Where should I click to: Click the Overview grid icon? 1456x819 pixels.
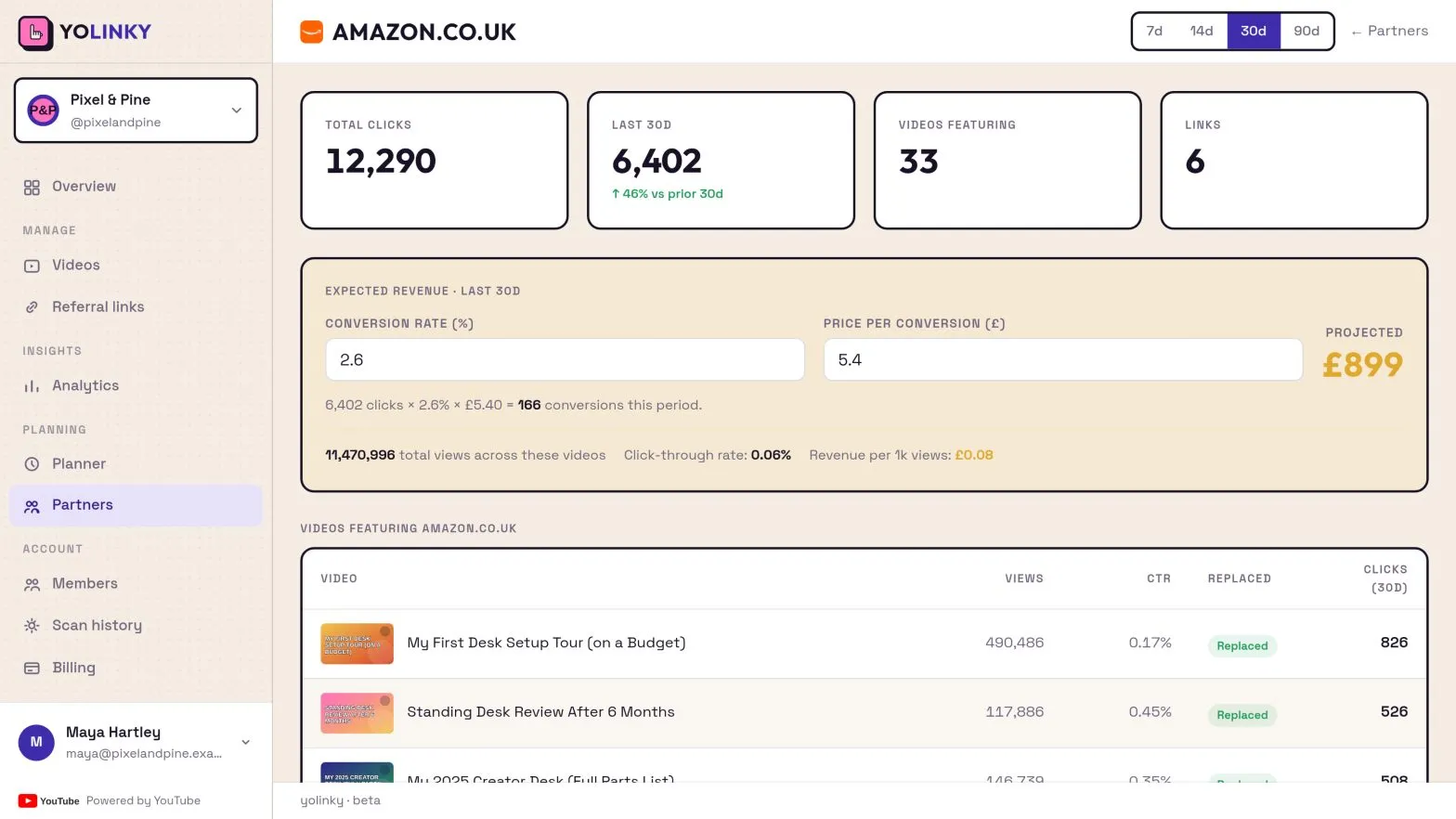point(32,188)
